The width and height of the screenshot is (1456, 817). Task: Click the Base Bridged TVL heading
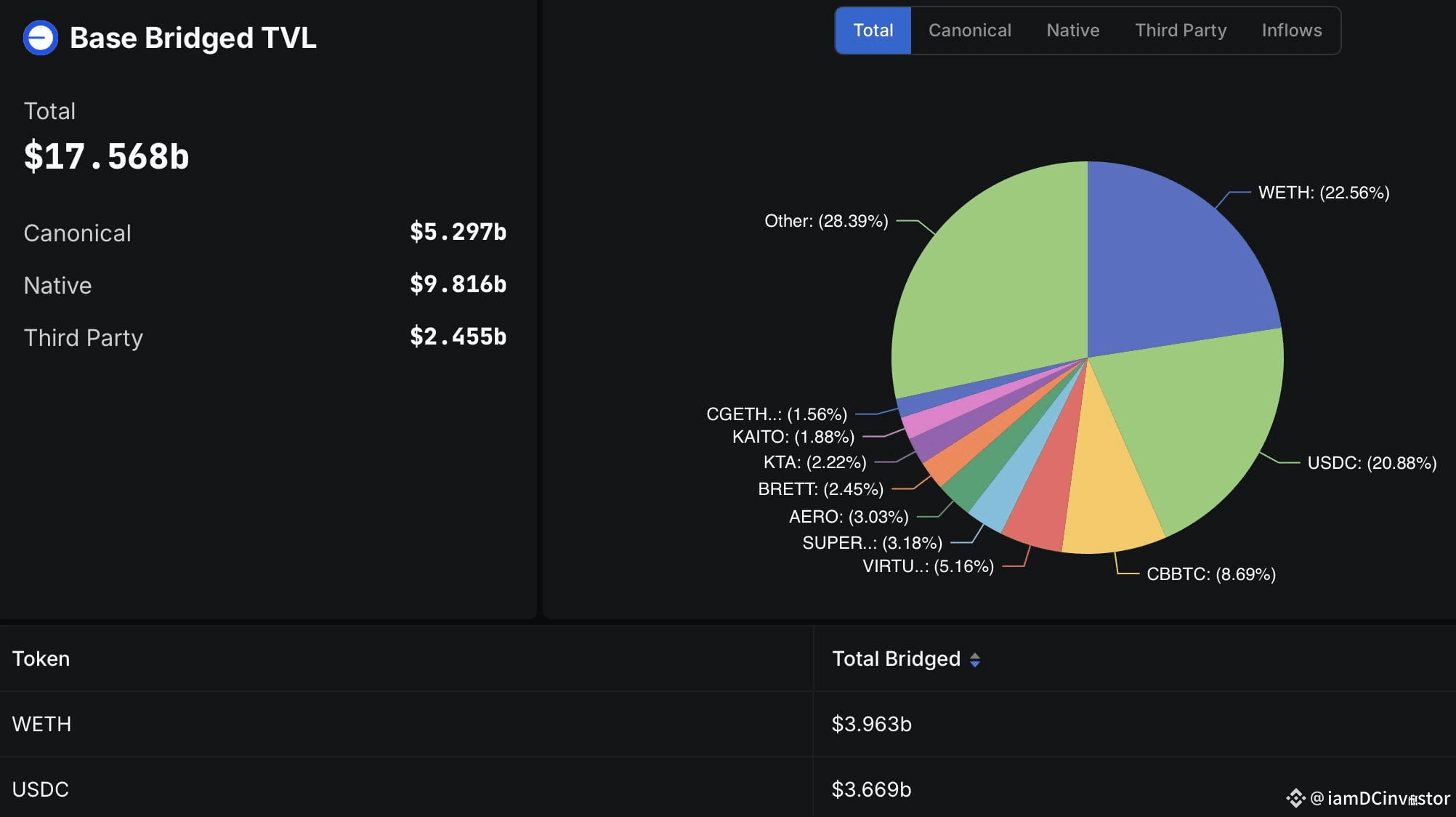(193, 38)
